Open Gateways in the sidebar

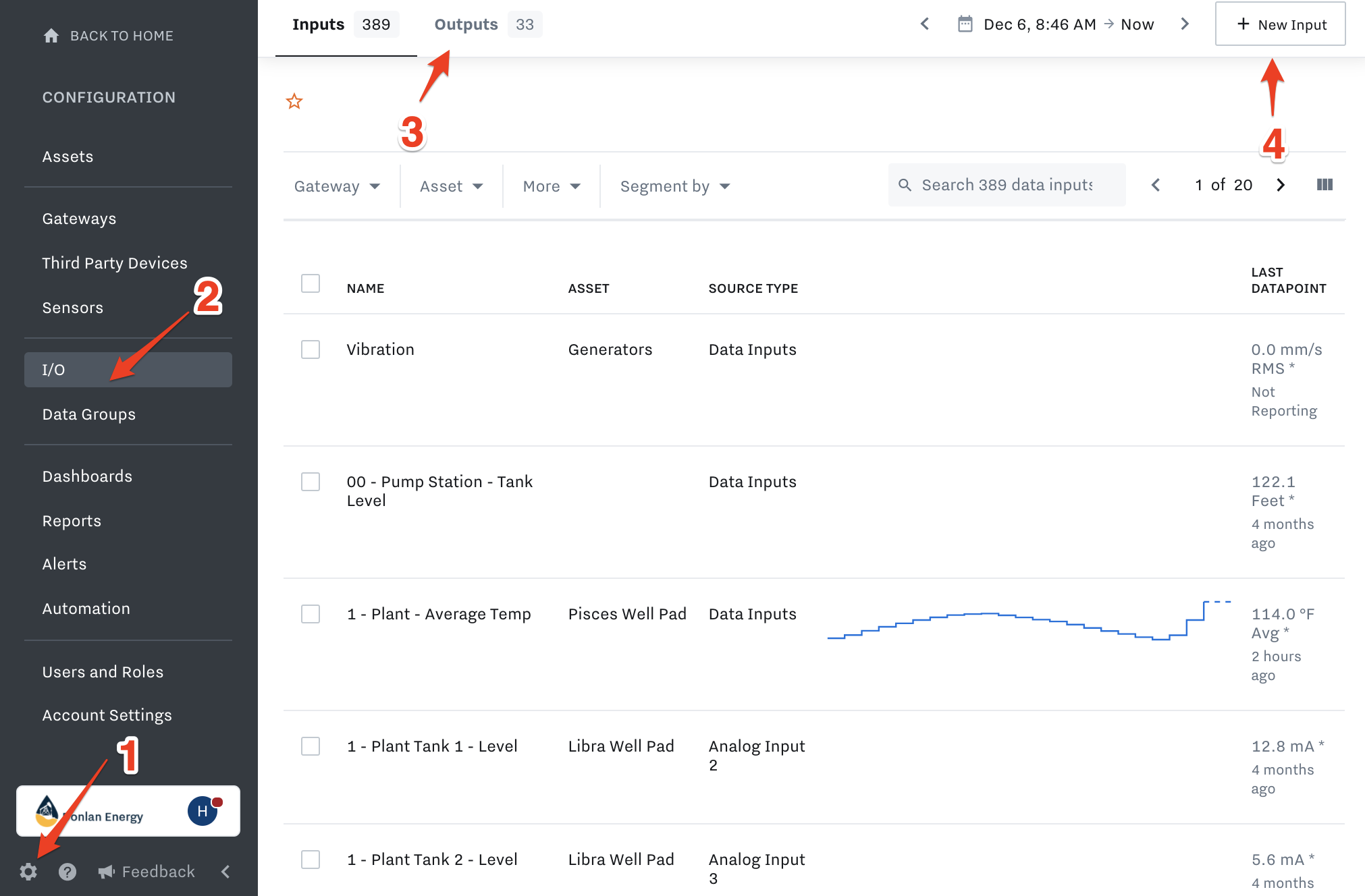point(79,219)
